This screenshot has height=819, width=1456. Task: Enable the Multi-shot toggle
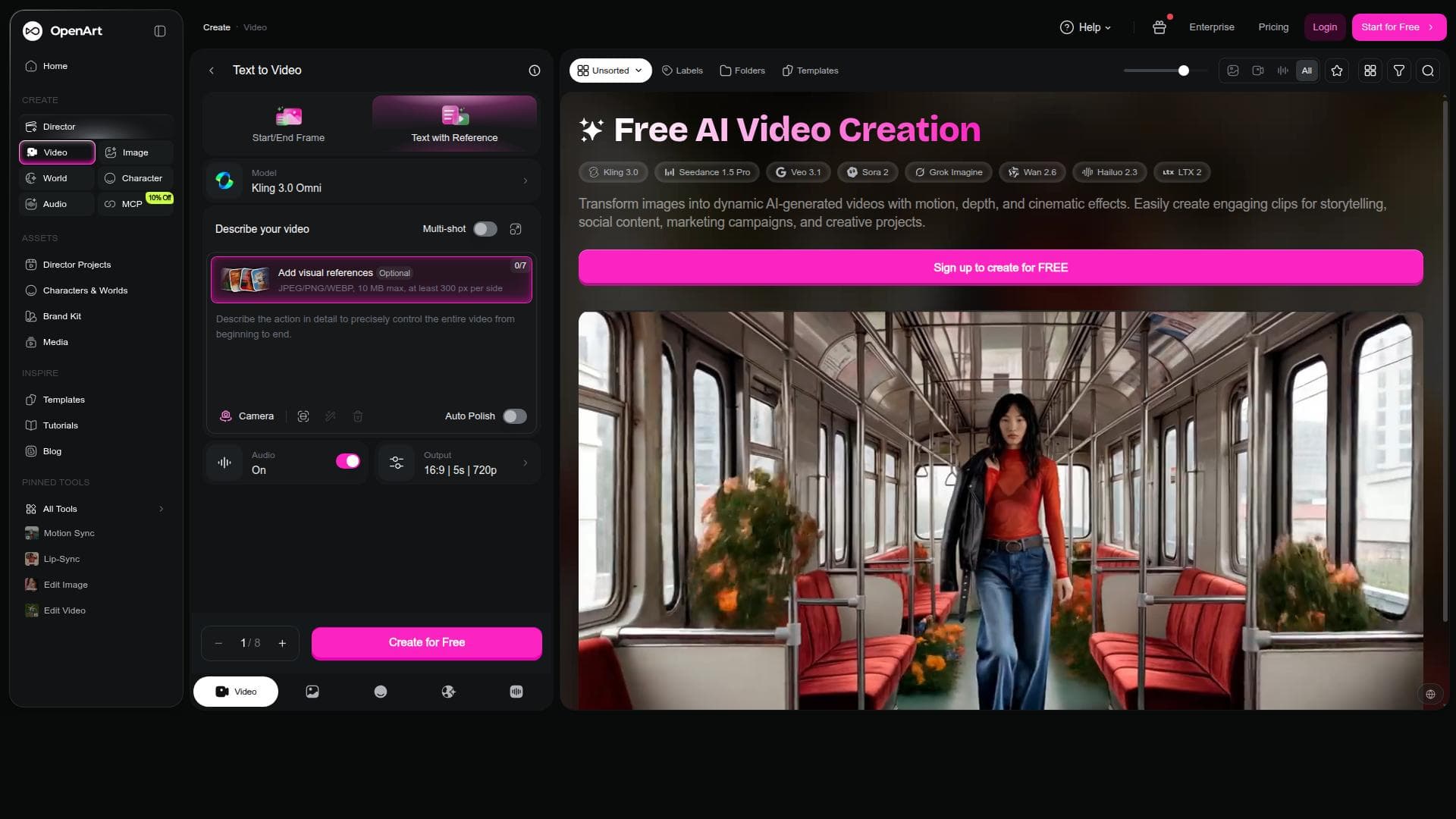coord(485,229)
